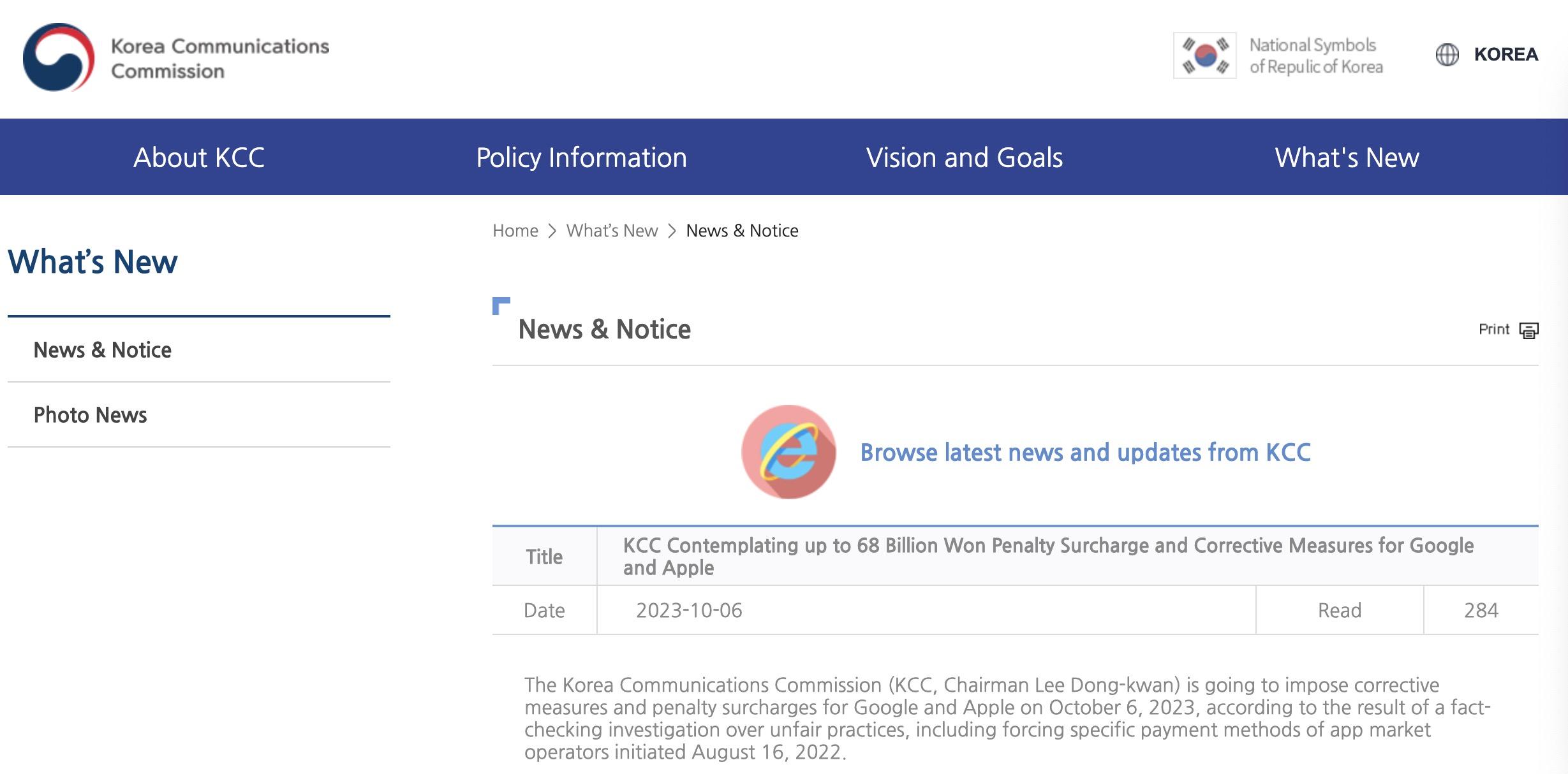This screenshot has height=774, width=1568.
Task: Click the breadcrumb chevron after What's New
Action: tap(672, 231)
